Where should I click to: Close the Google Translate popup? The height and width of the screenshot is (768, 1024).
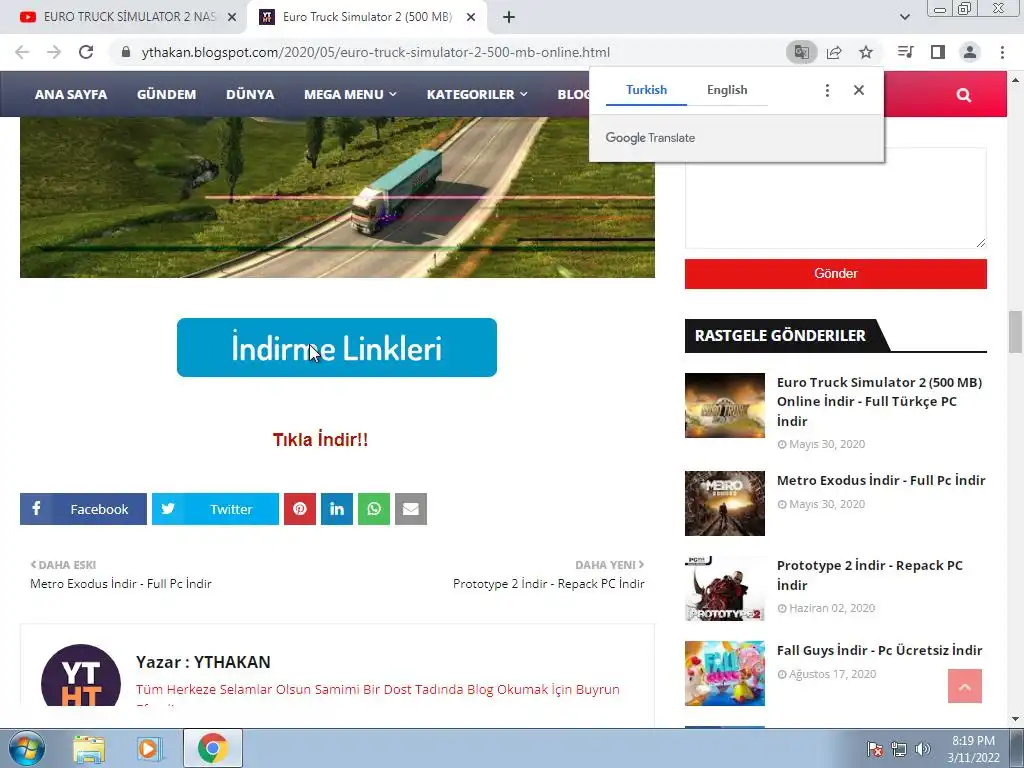tap(859, 90)
